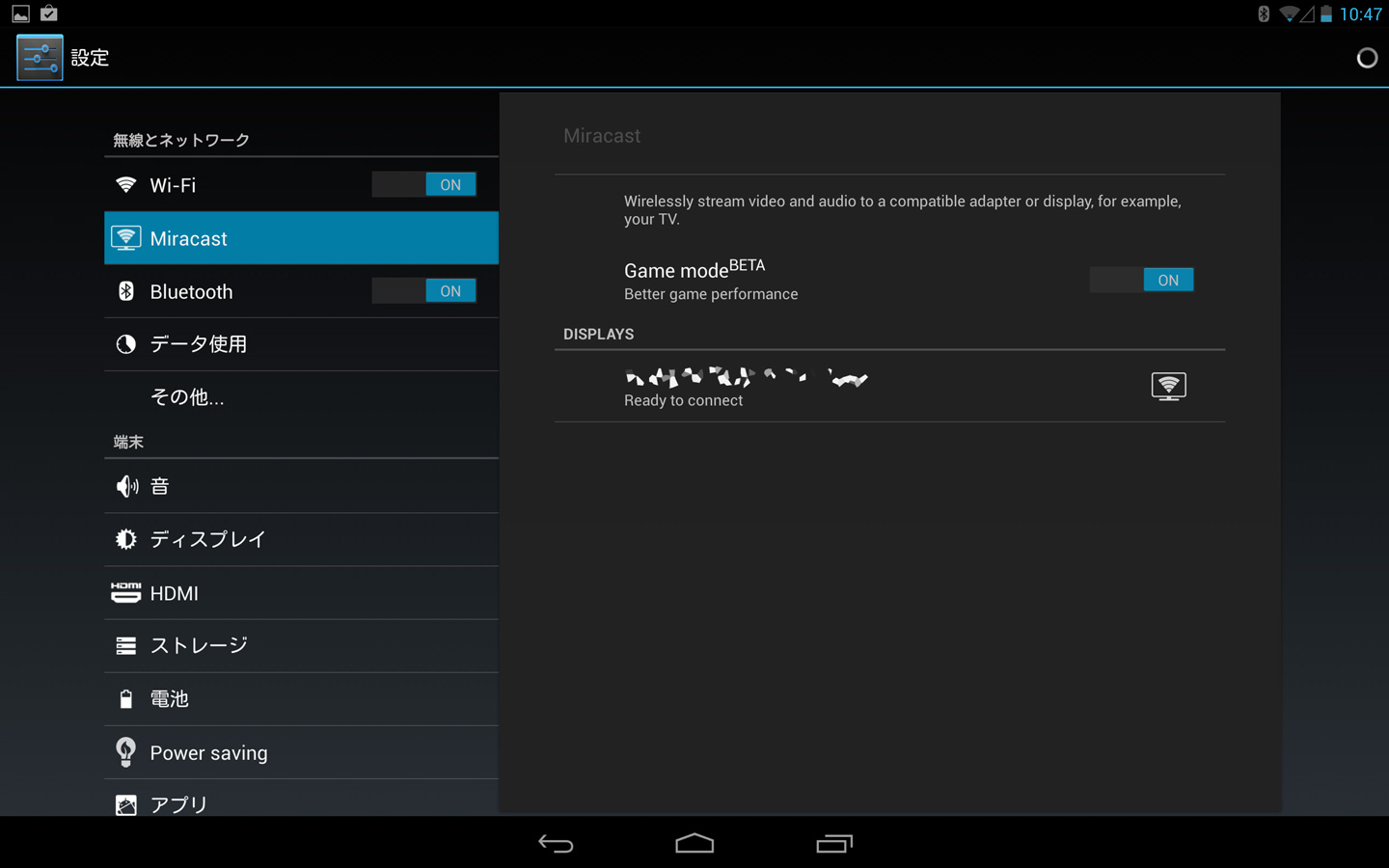The width and height of the screenshot is (1389, 868).
Task: Tap the speaker icon for sound settings
Action: point(126,487)
